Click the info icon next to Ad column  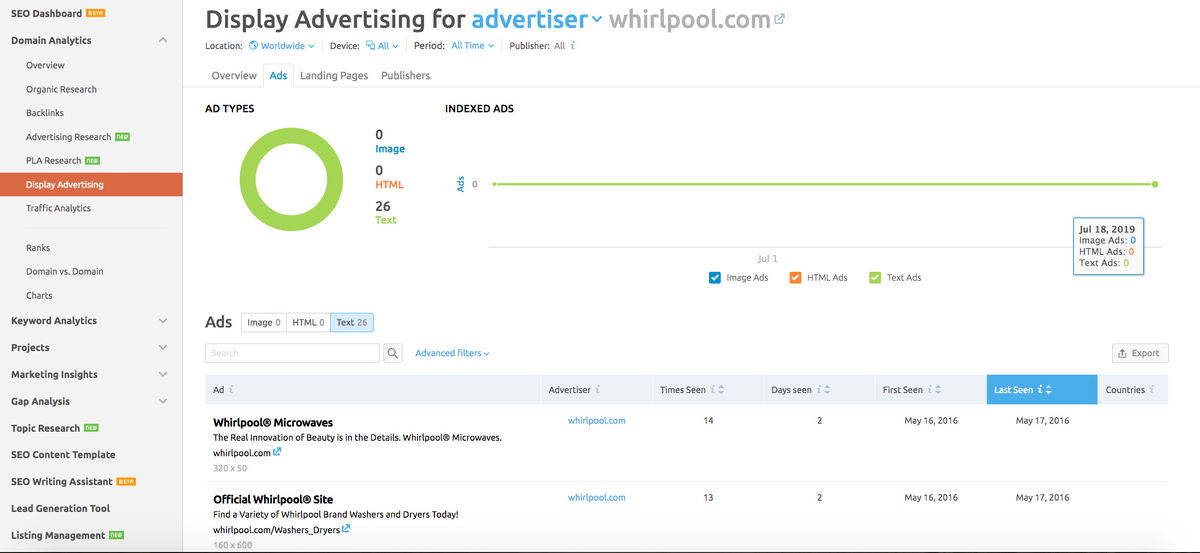[x=232, y=390]
